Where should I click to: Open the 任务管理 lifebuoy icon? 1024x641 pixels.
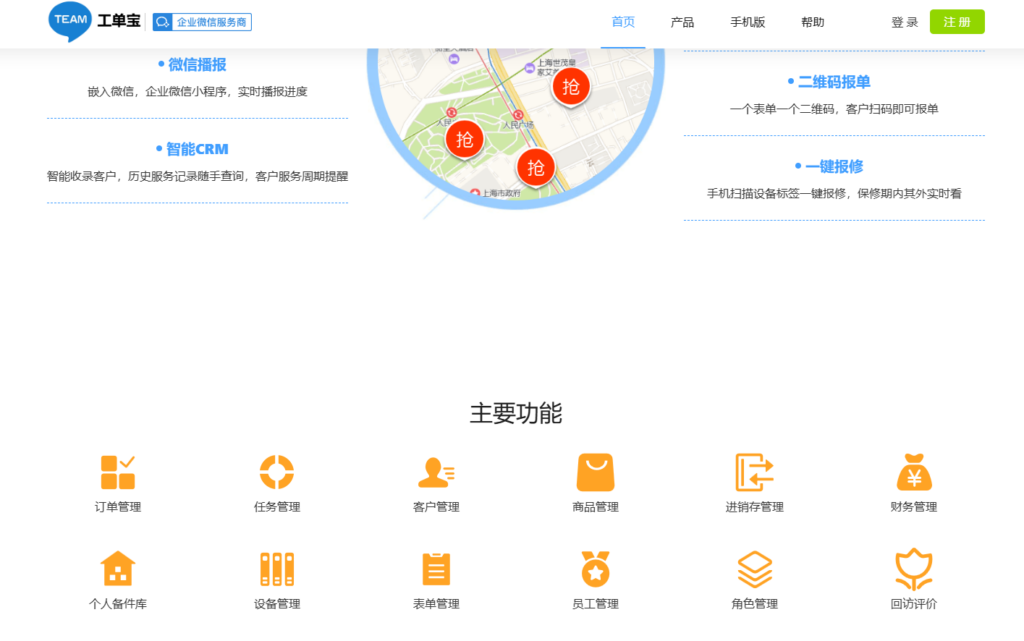(x=277, y=472)
